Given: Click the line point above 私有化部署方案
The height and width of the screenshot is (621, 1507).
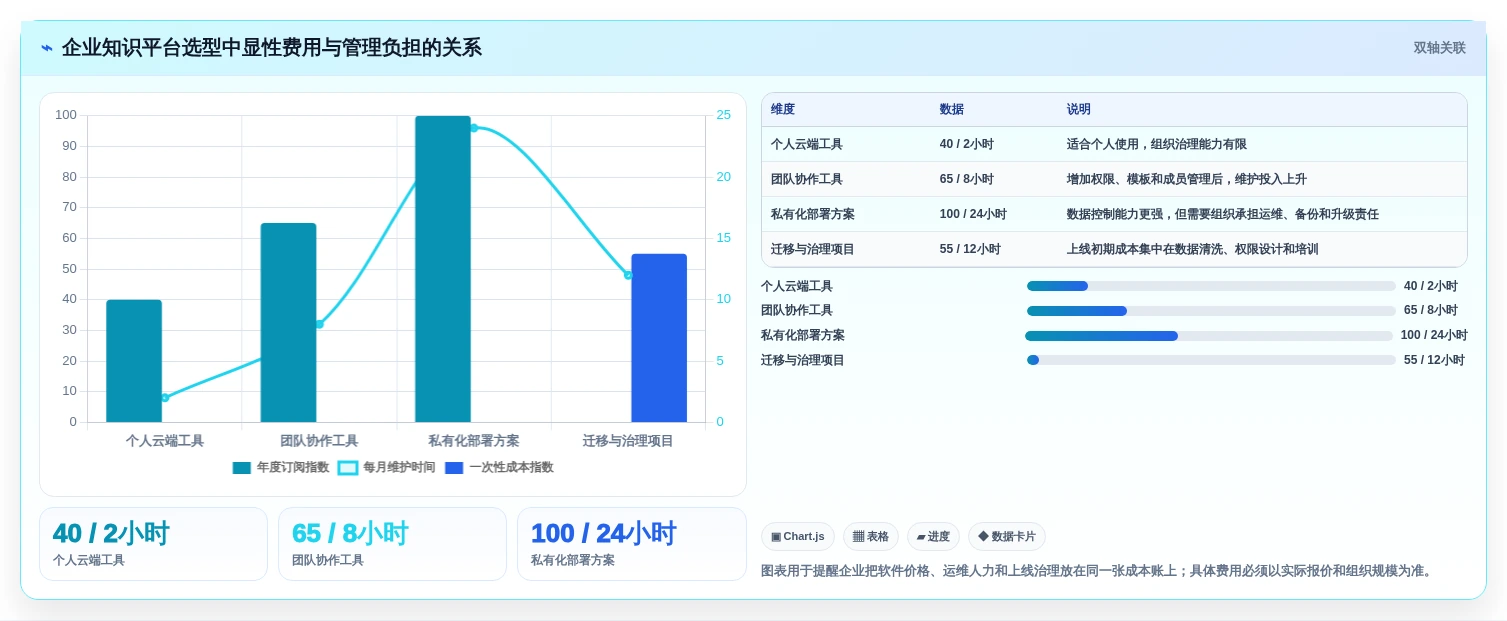Looking at the screenshot, I should [x=474, y=128].
